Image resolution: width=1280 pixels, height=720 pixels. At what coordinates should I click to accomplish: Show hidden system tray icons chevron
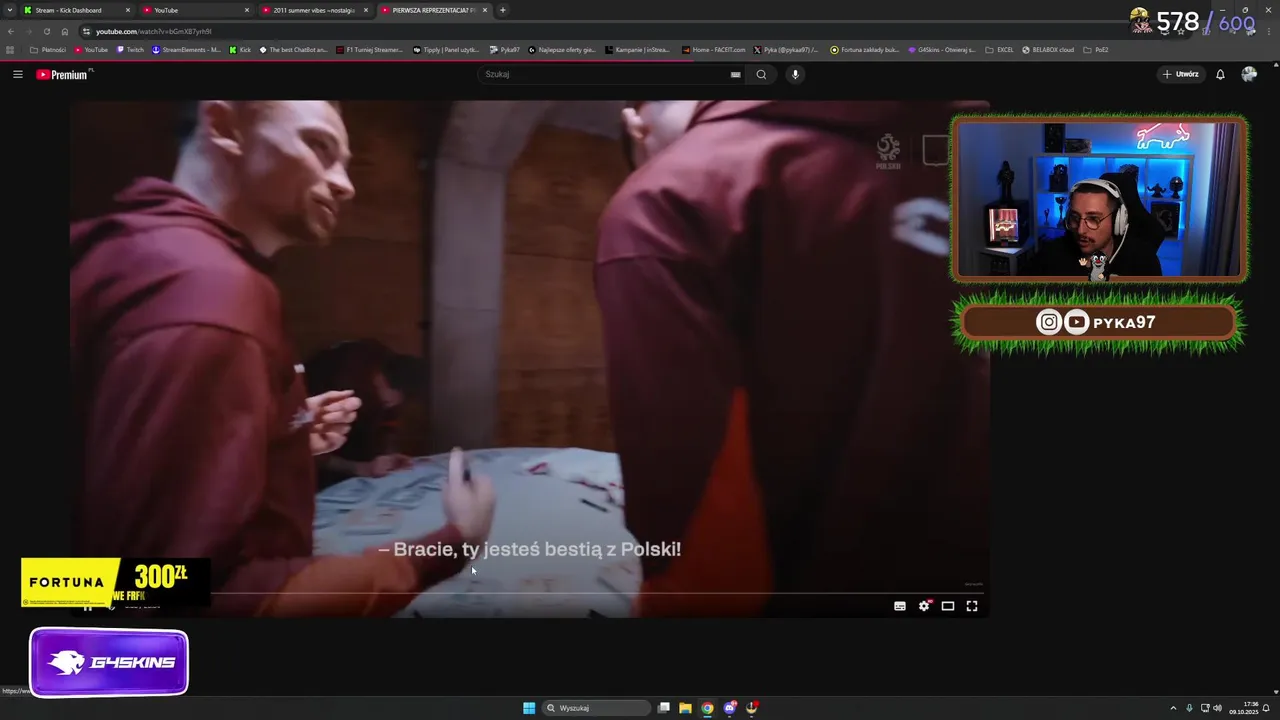tap(1174, 708)
